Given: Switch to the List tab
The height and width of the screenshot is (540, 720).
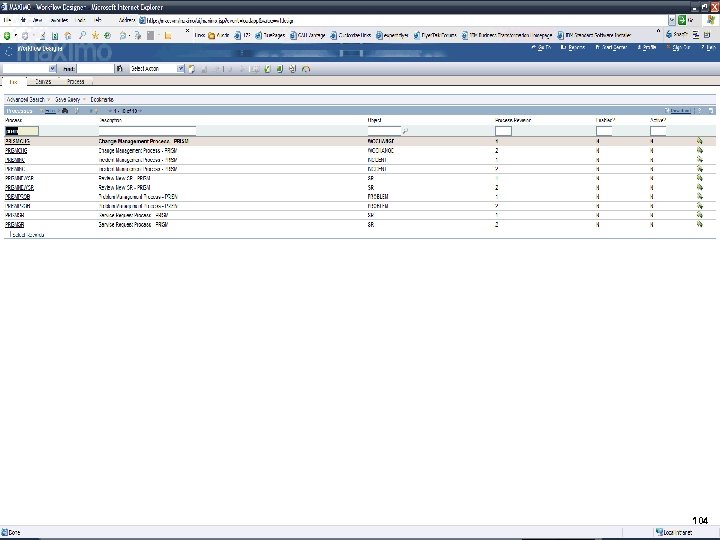Looking at the screenshot, I should coord(13,82).
